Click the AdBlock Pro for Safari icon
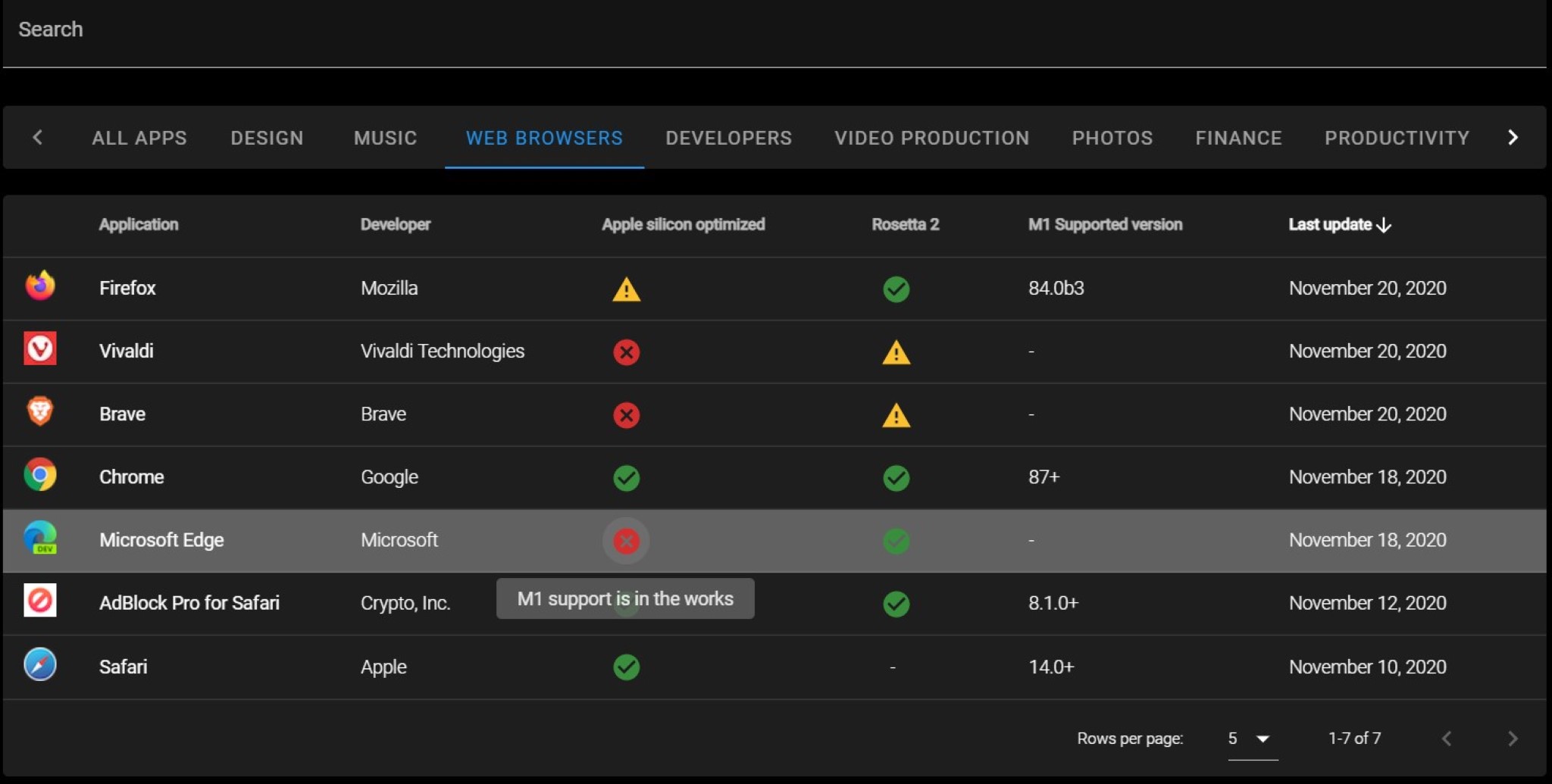Image resolution: width=1552 pixels, height=784 pixels. click(40, 601)
